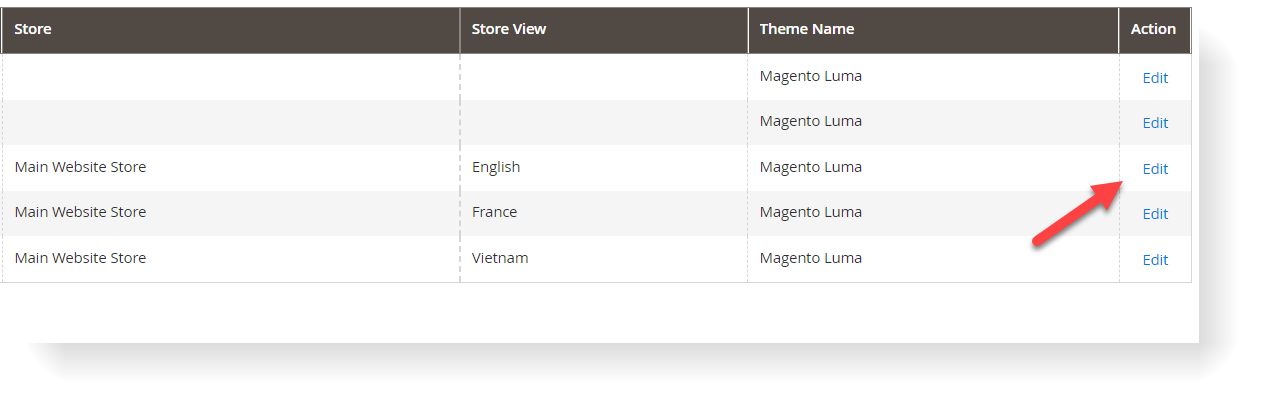Open Edit link in the first table row
Viewport: 1264px width, 408px height.
click(1155, 77)
